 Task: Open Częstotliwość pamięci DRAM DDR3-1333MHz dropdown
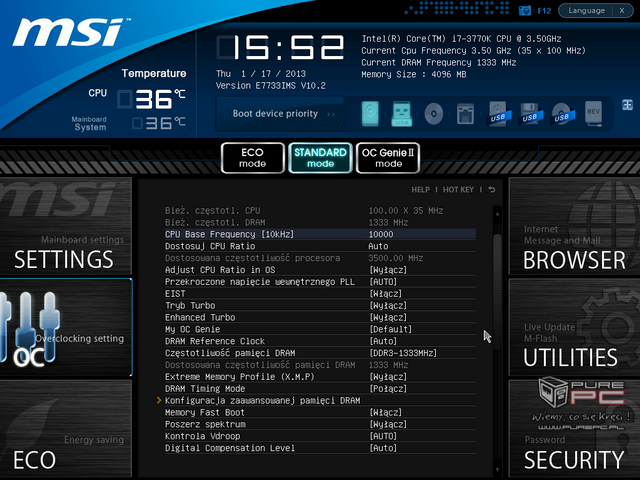(403, 353)
